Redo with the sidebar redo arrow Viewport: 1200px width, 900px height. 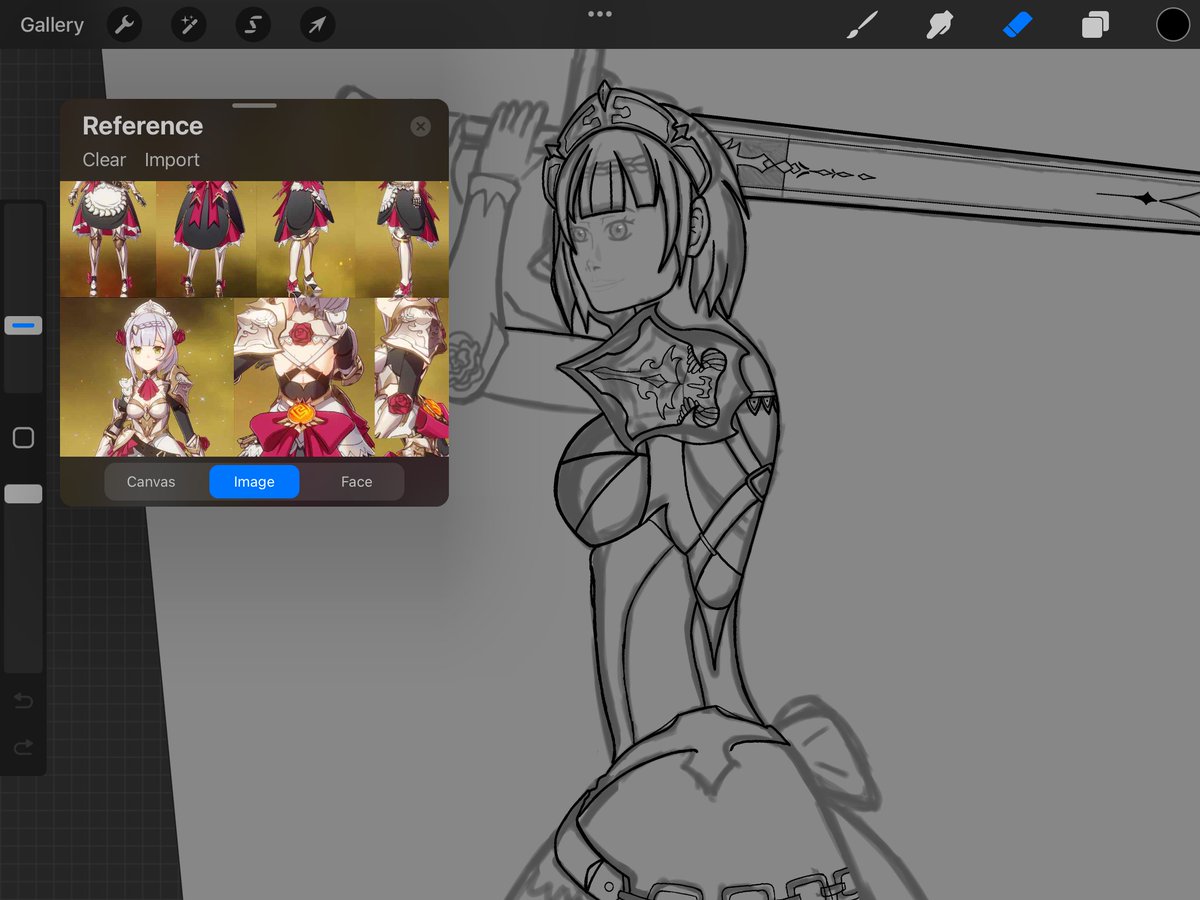click(x=23, y=747)
